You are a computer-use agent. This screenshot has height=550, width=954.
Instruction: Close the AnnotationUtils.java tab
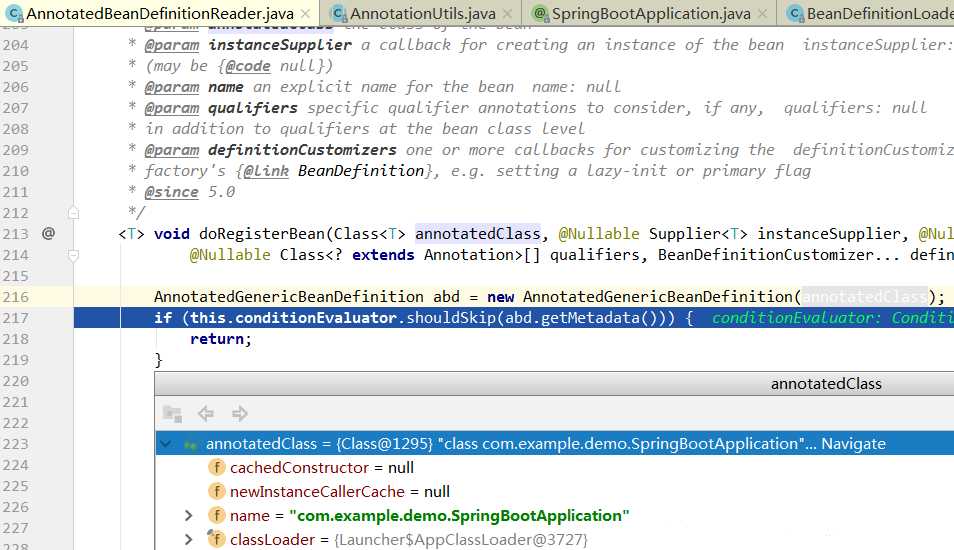[x=507, y=13]
